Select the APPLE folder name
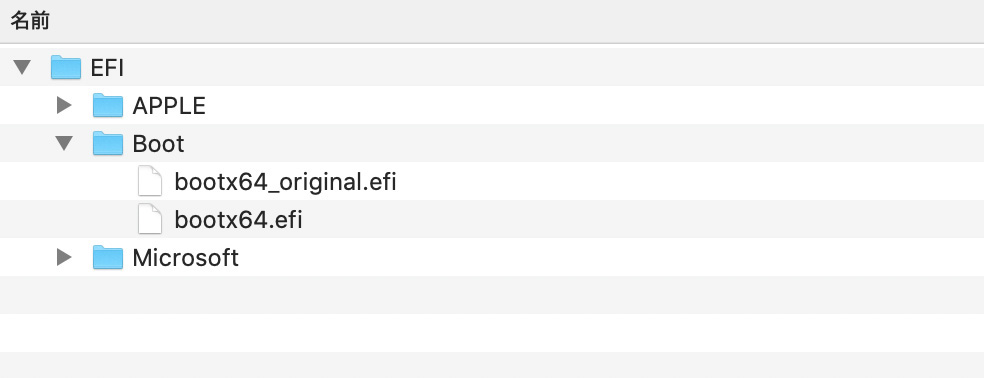Viewport: 984px width, 378px height. 169,106
